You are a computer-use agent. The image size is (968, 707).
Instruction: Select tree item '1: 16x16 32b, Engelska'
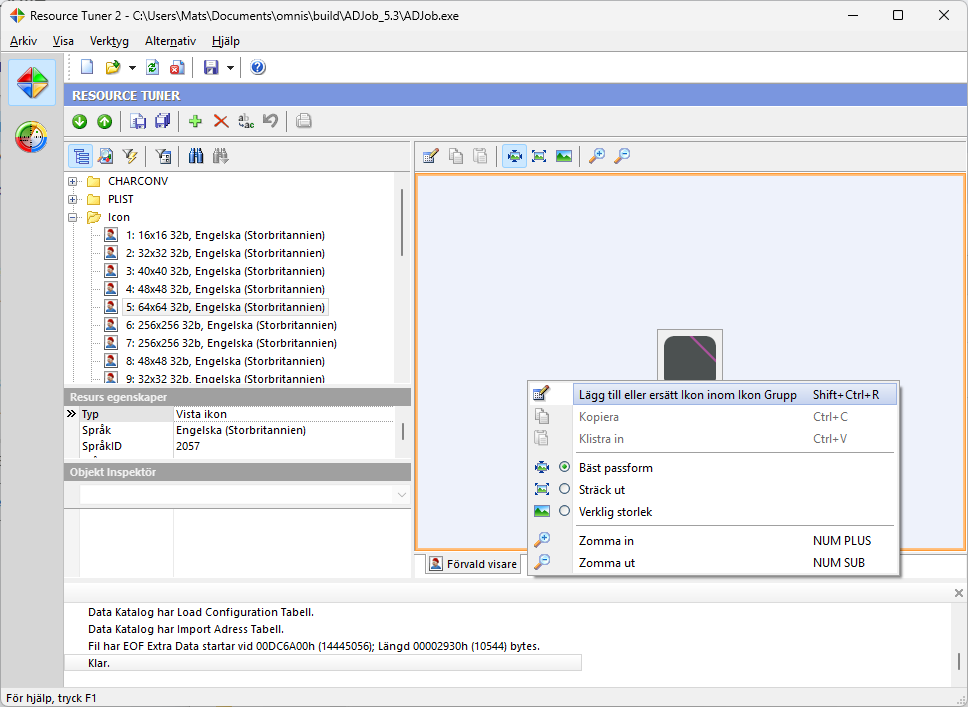point(225,235)
